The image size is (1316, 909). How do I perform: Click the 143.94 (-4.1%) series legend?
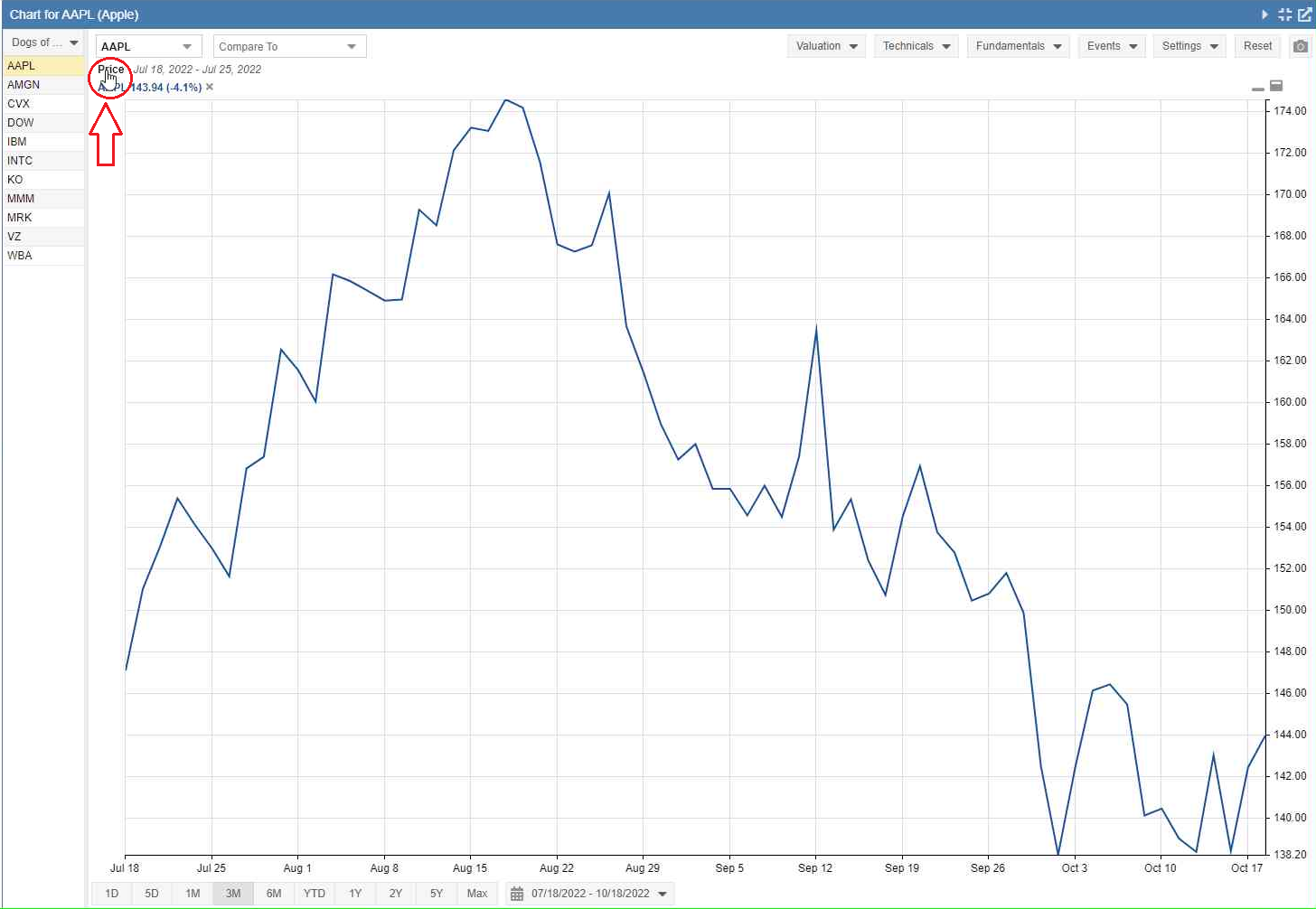pos(165,88)
